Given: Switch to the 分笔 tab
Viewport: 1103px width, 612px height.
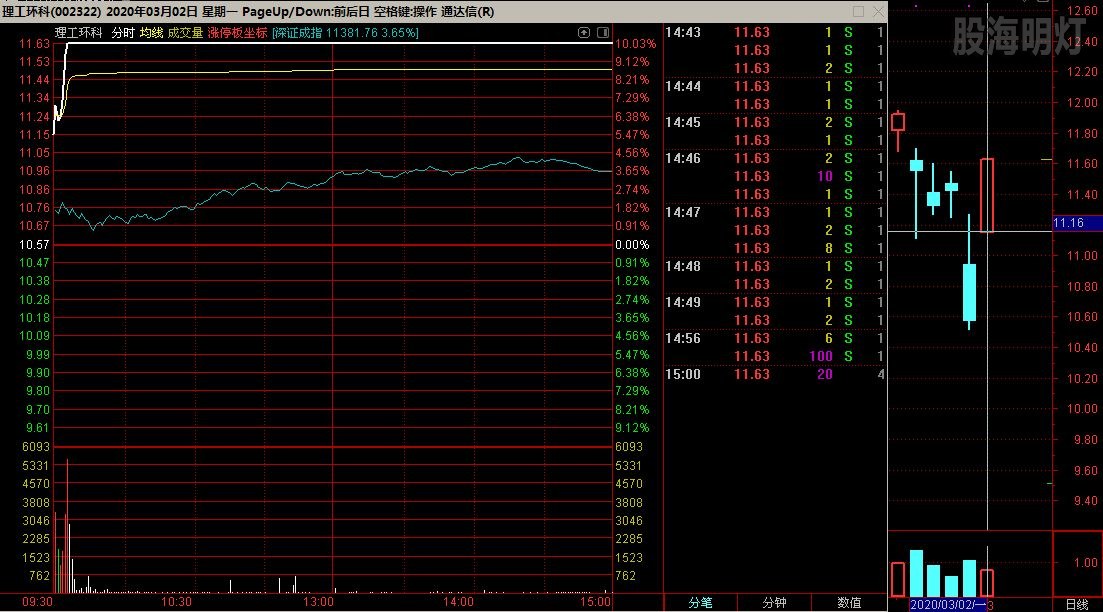Looking at the screenshot, I should (x=701, y=603).
